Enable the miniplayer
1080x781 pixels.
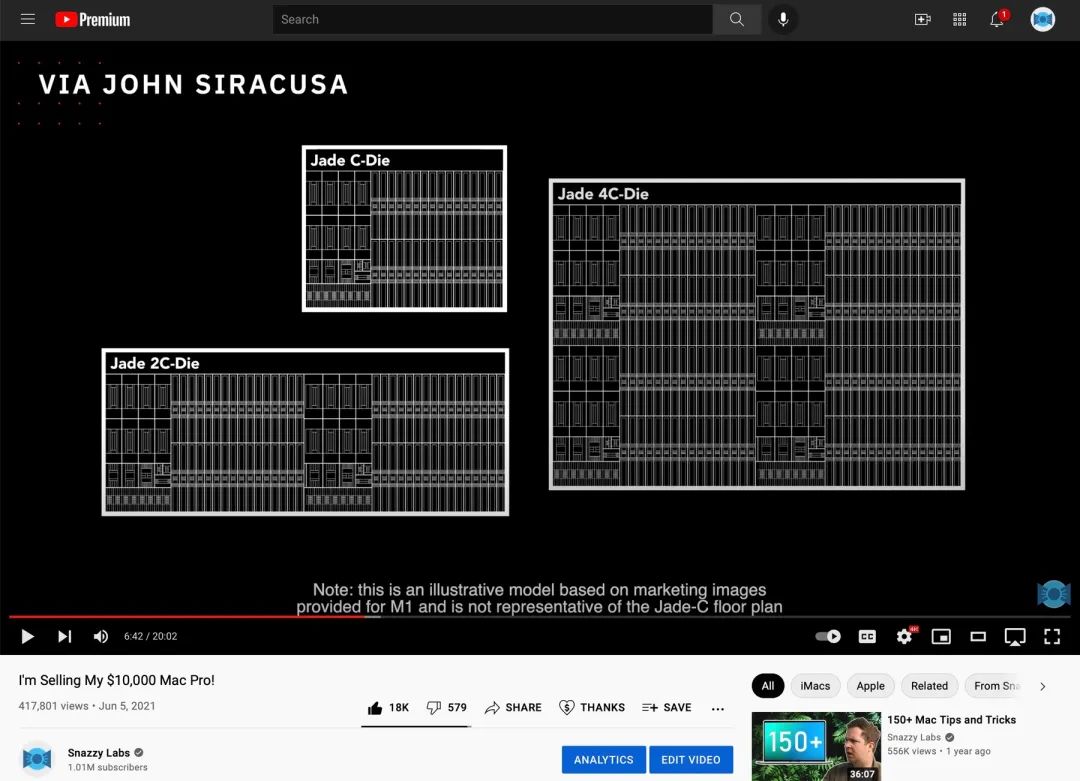[941, 636]
